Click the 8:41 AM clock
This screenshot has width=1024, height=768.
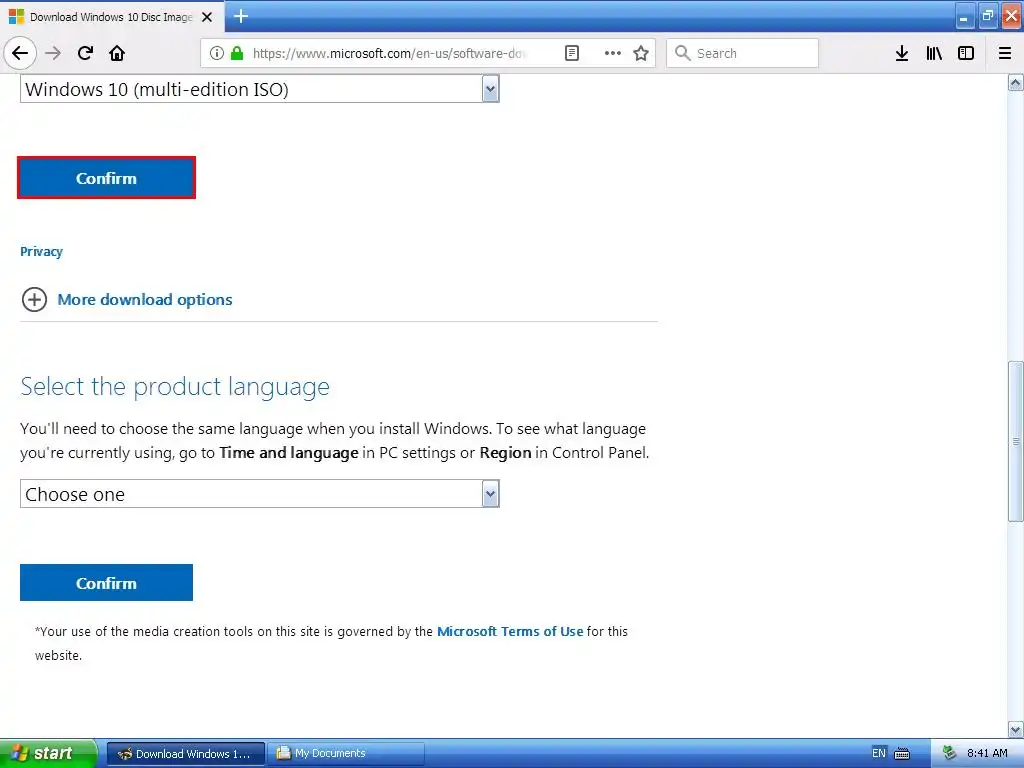coord(987,753)
